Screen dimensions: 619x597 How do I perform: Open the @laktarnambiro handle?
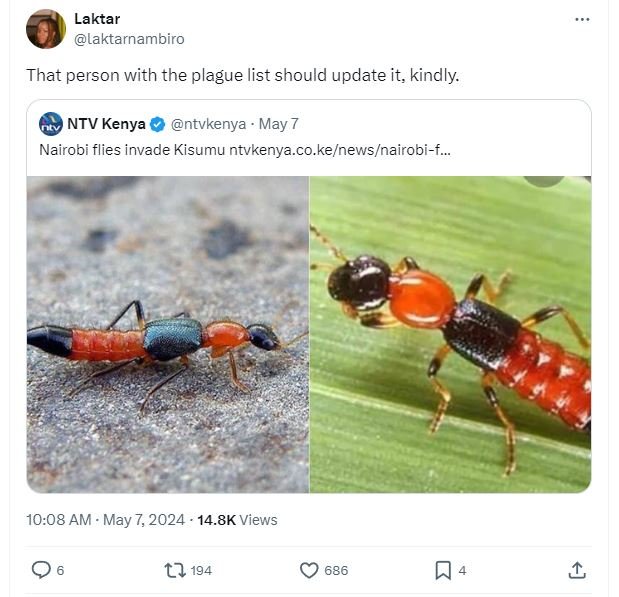pos(129,39)
